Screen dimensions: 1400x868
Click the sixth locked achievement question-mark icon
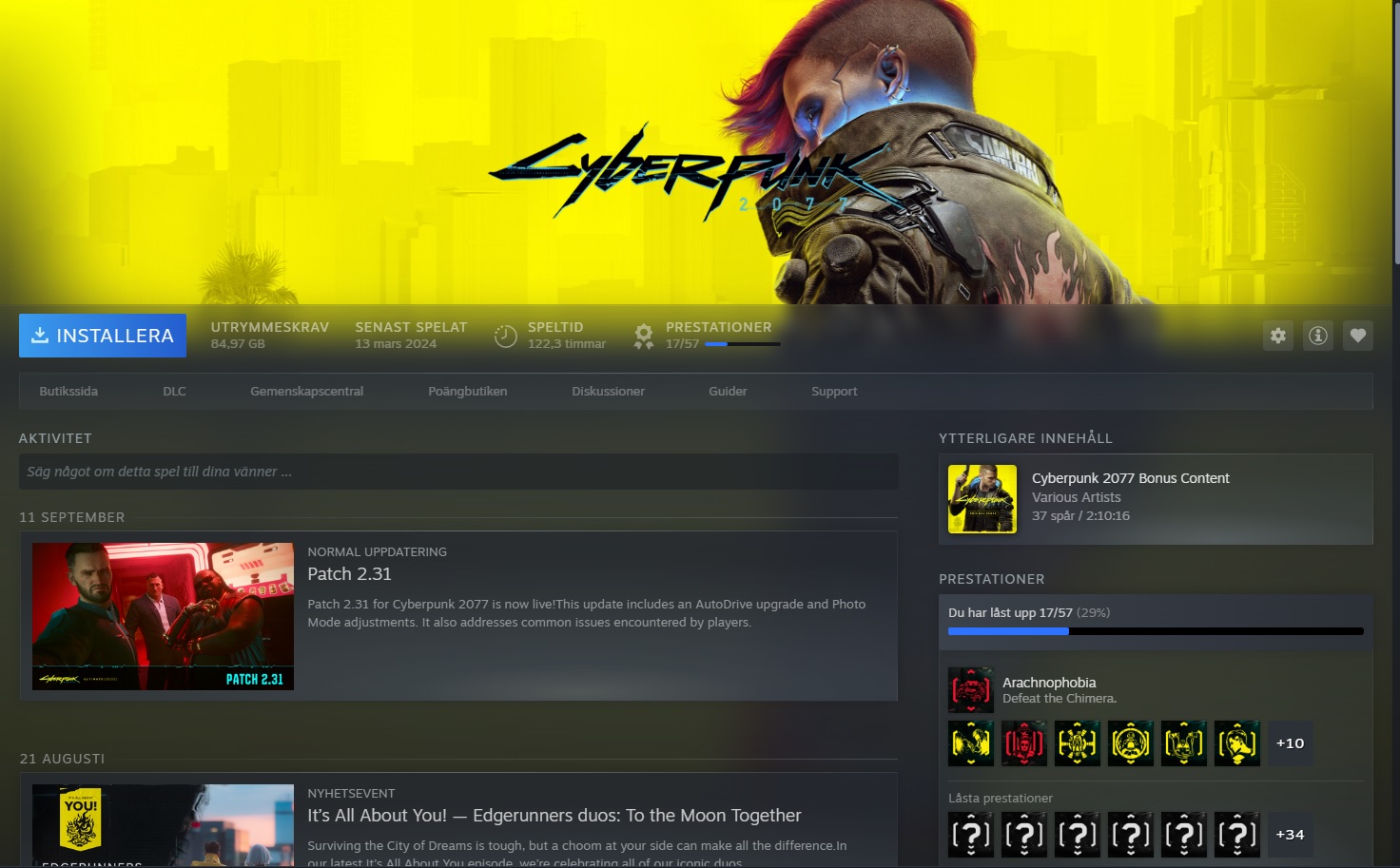click(1237, 835)
